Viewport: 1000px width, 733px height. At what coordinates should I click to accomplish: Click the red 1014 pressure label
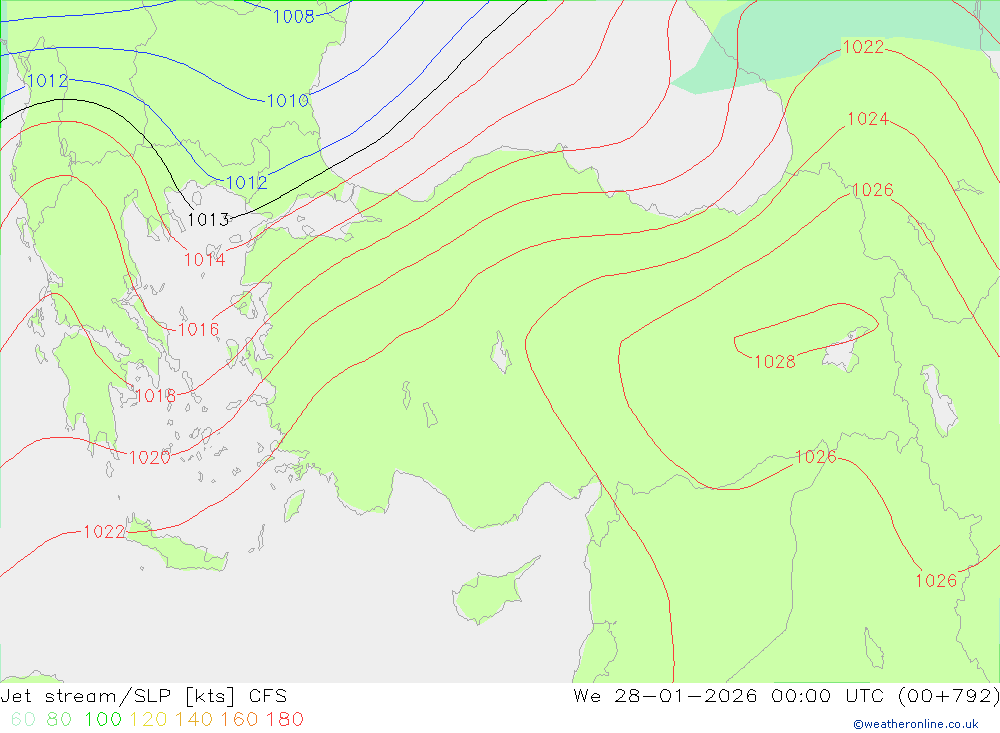(205, 260)
